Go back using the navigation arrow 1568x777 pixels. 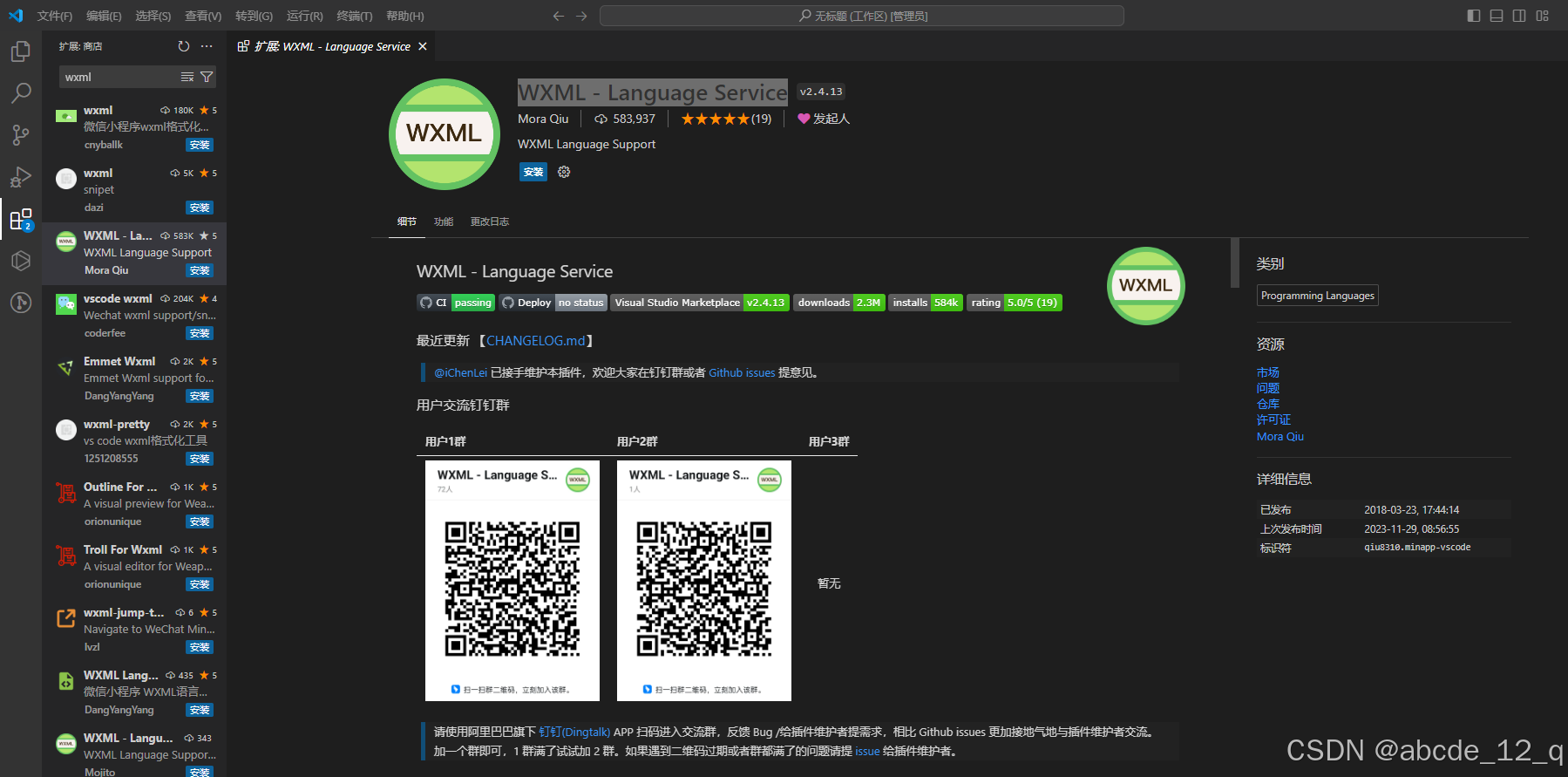(x=559, y=16)
